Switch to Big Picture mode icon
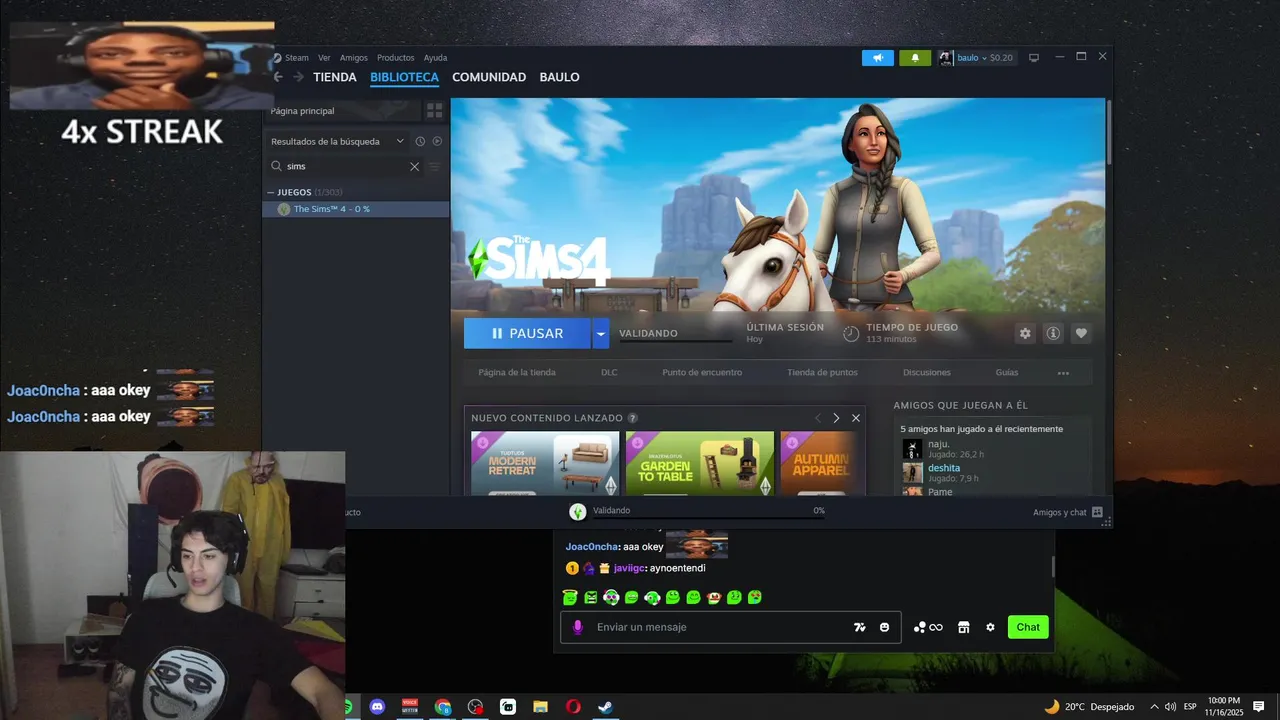The image size is (1280, 720). 1034,58
